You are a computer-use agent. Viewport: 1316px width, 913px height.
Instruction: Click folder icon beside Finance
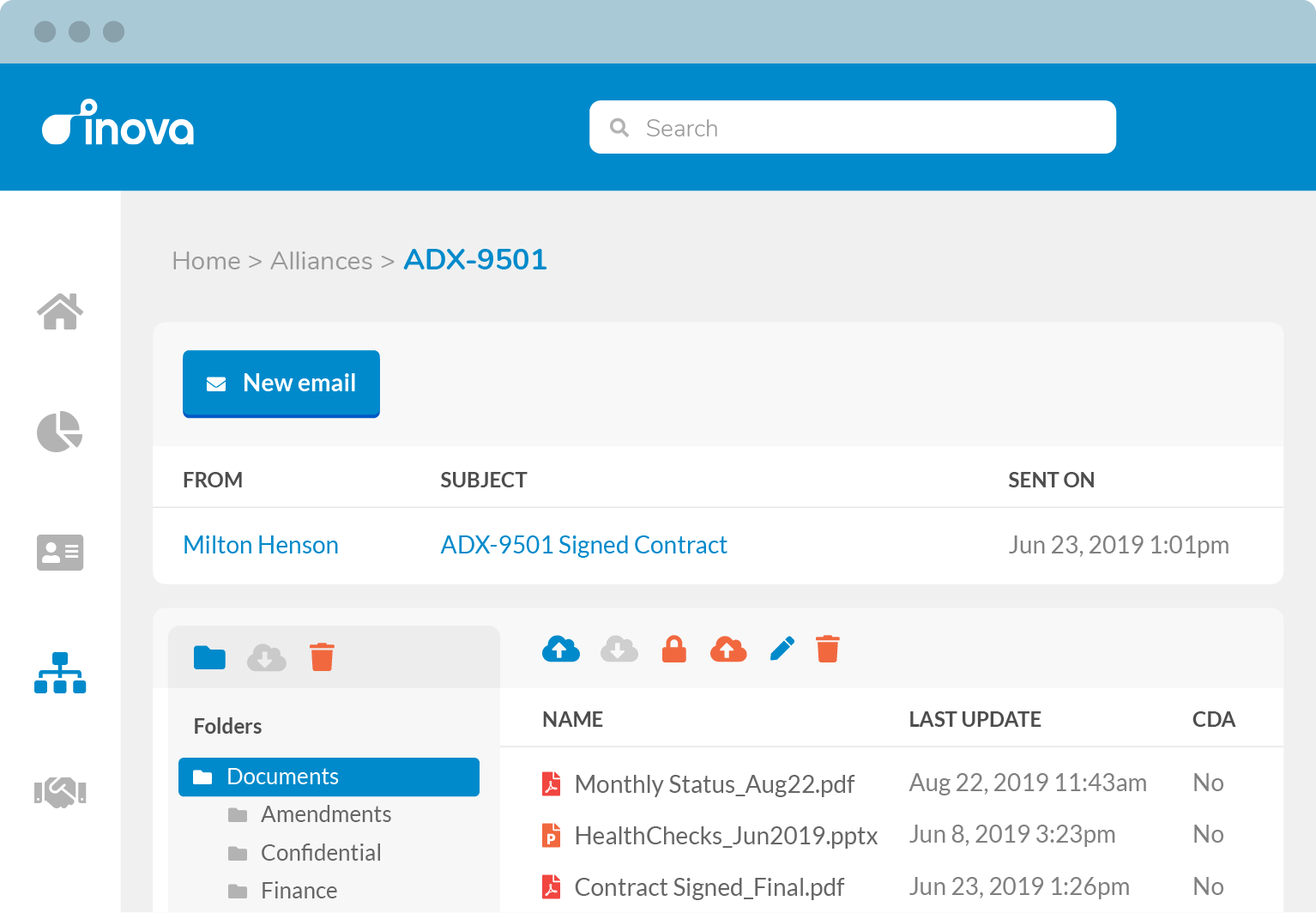point(238,891)
